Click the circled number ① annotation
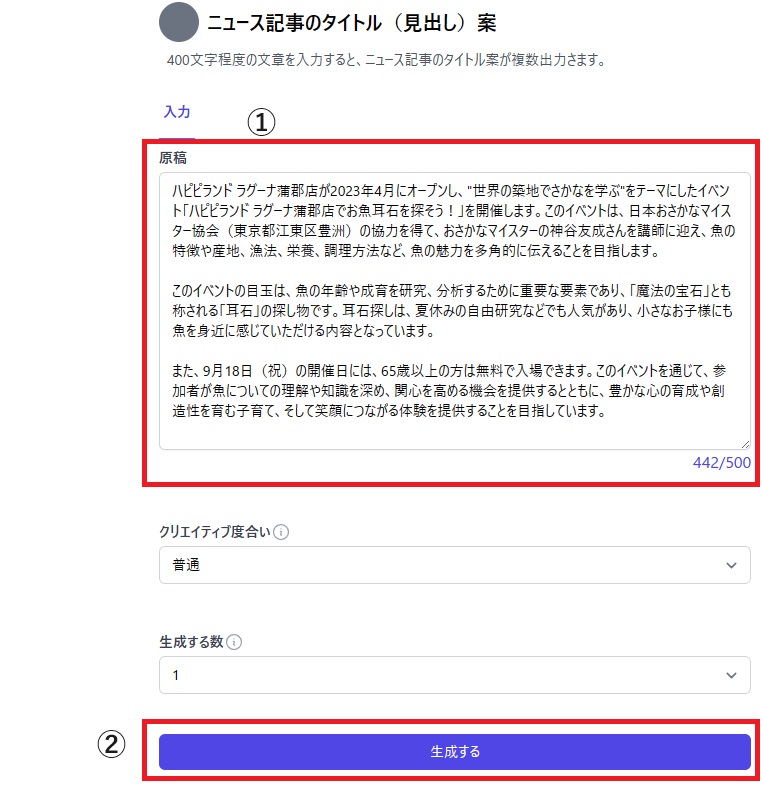Image resolution: width=763 pixels, height=785 pixels. 261,123
